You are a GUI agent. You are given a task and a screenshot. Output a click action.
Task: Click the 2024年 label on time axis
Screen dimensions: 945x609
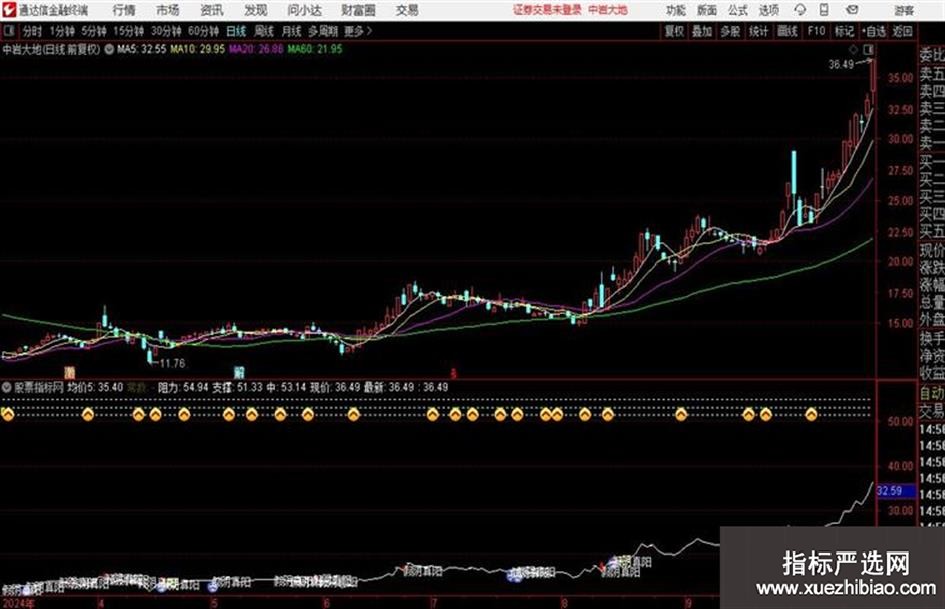pyautogui.click(x=19, y=603)
